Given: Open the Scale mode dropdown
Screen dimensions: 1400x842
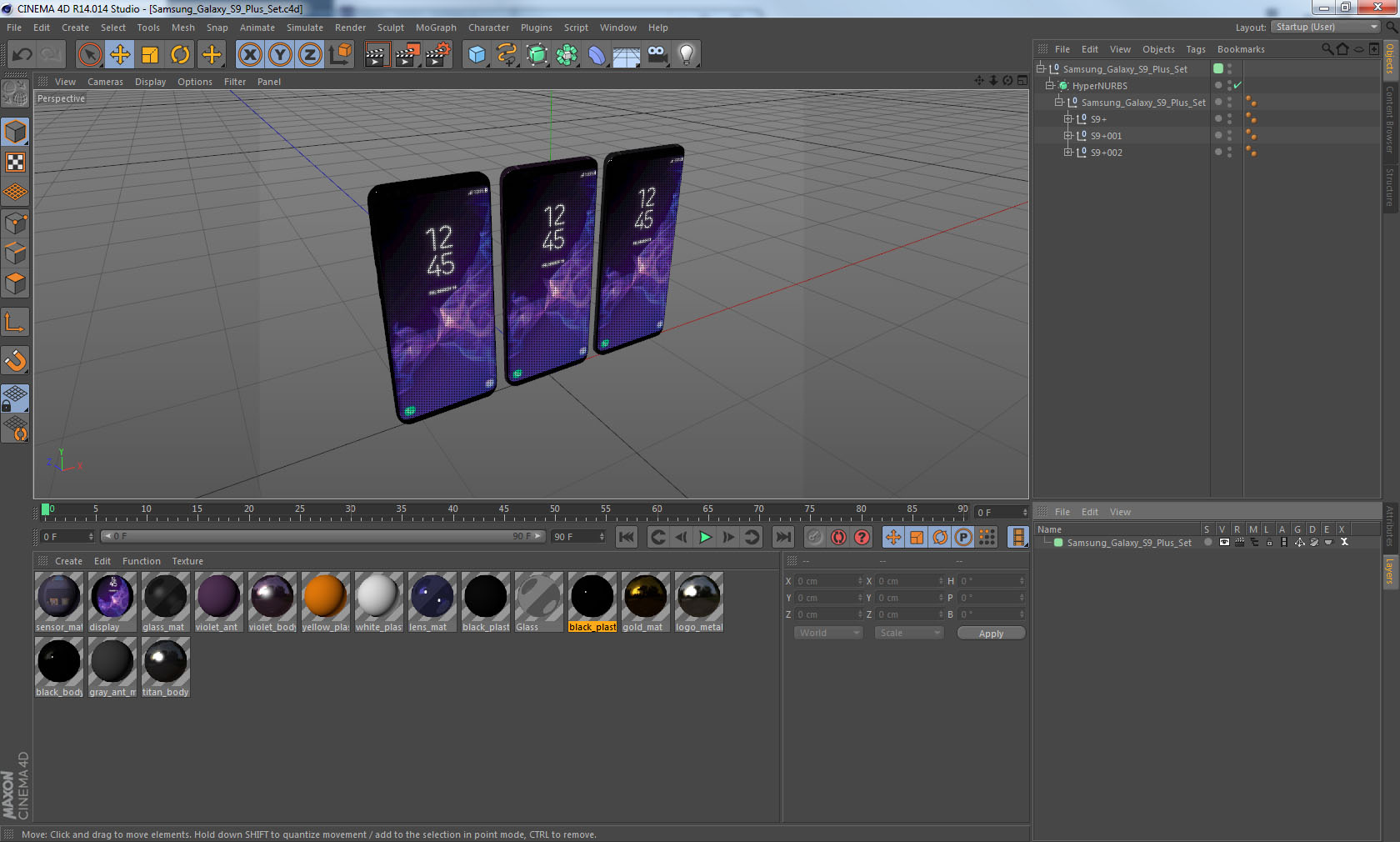Looking at the screenshot, I should coord(909,633).
